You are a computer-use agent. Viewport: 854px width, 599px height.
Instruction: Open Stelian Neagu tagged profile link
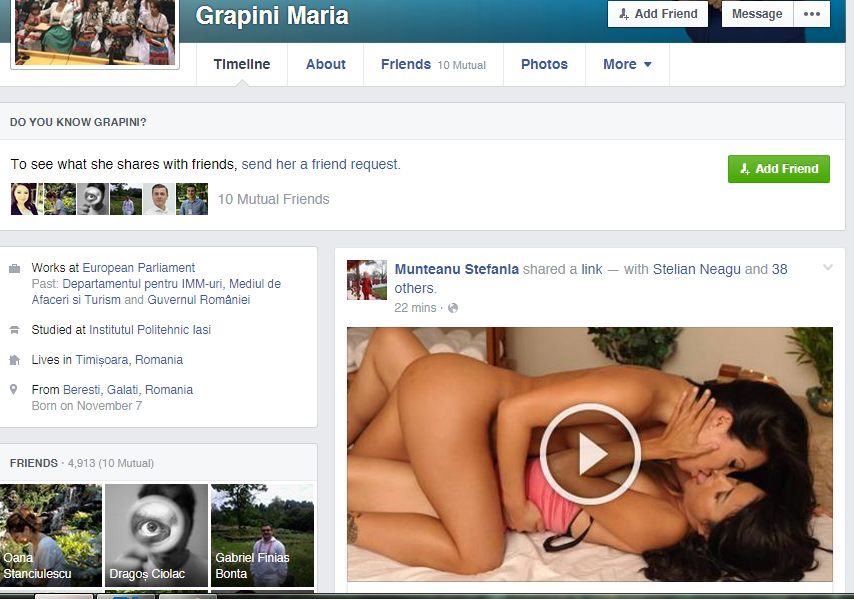[x=697, y=270]
